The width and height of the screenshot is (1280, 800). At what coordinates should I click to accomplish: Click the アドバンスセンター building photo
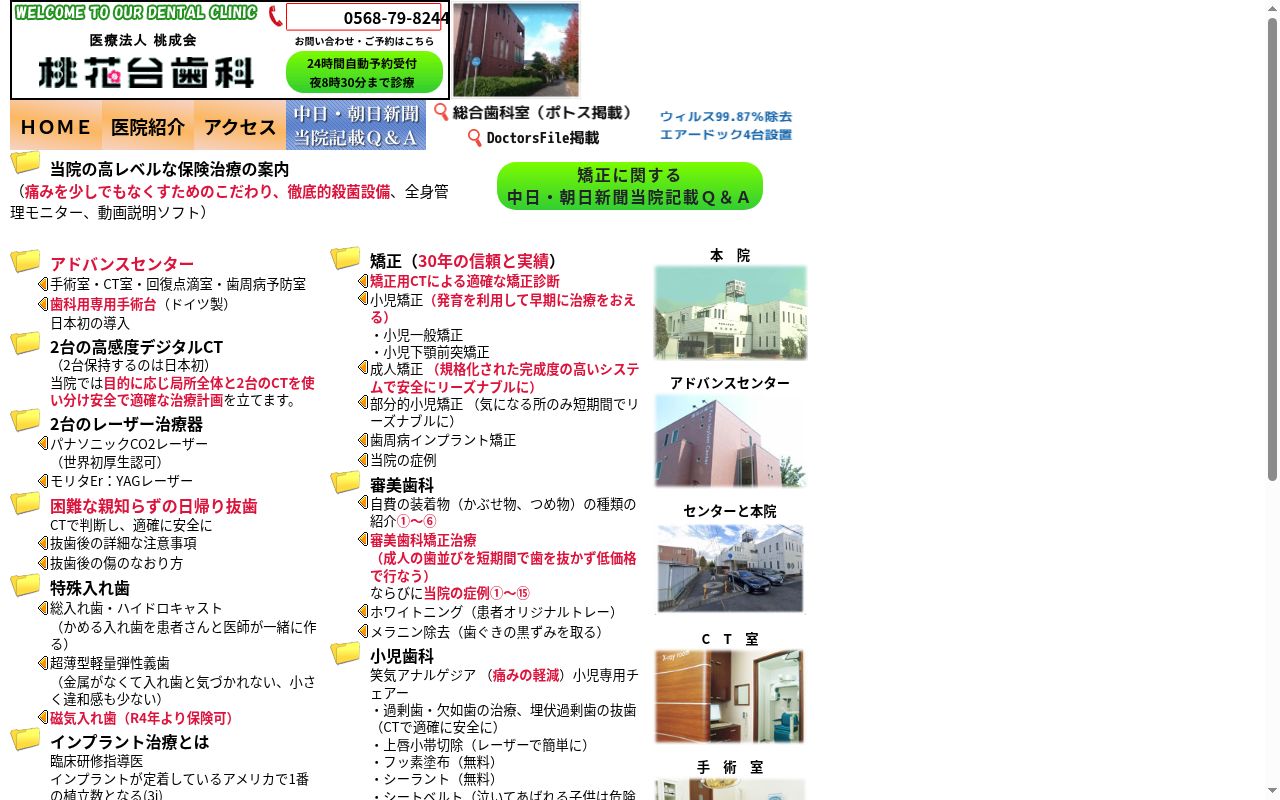coord(730,441)
